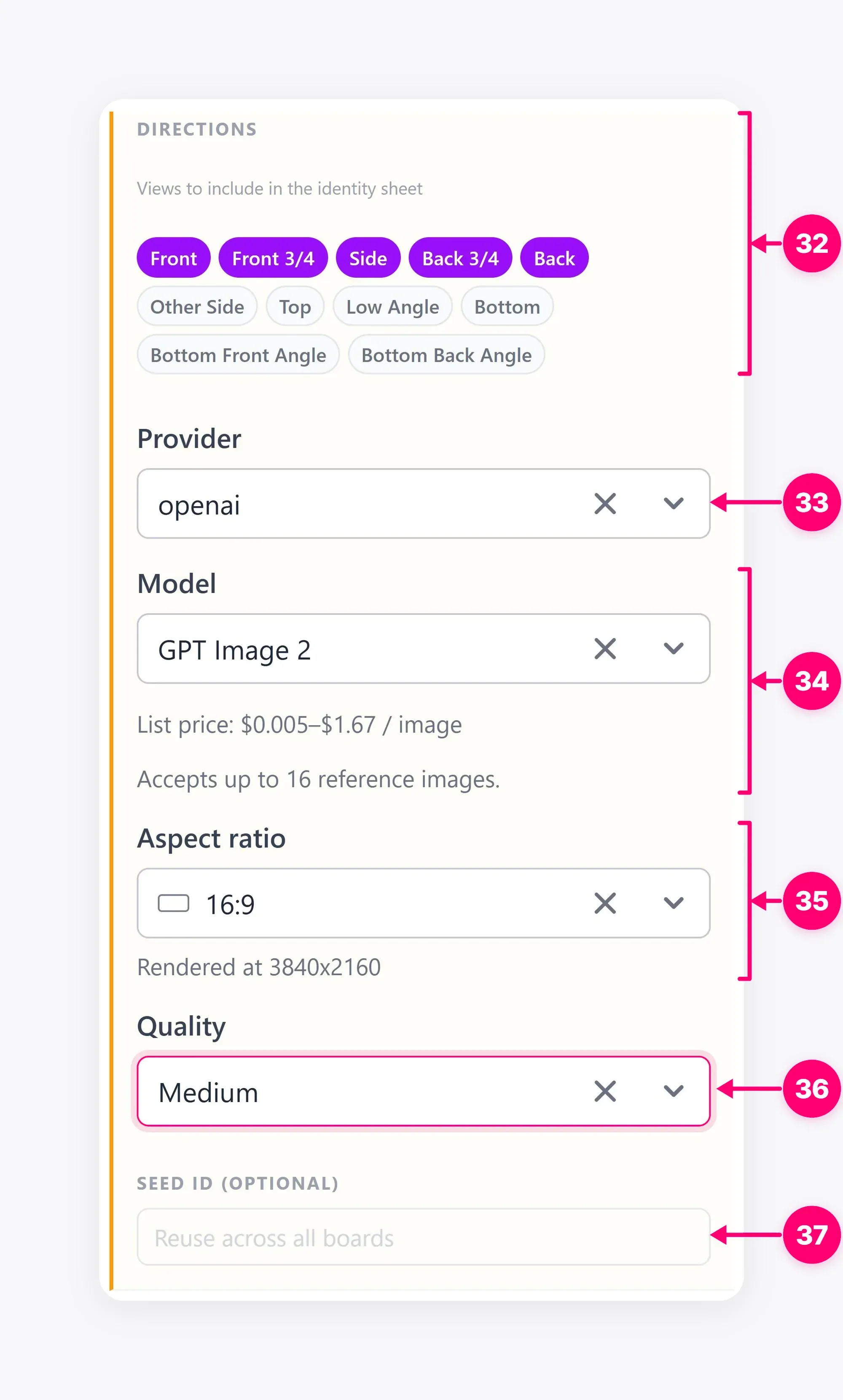Open the Model dropdown chevron
This screenshot has height=1400, width=843.
point(674,649)
